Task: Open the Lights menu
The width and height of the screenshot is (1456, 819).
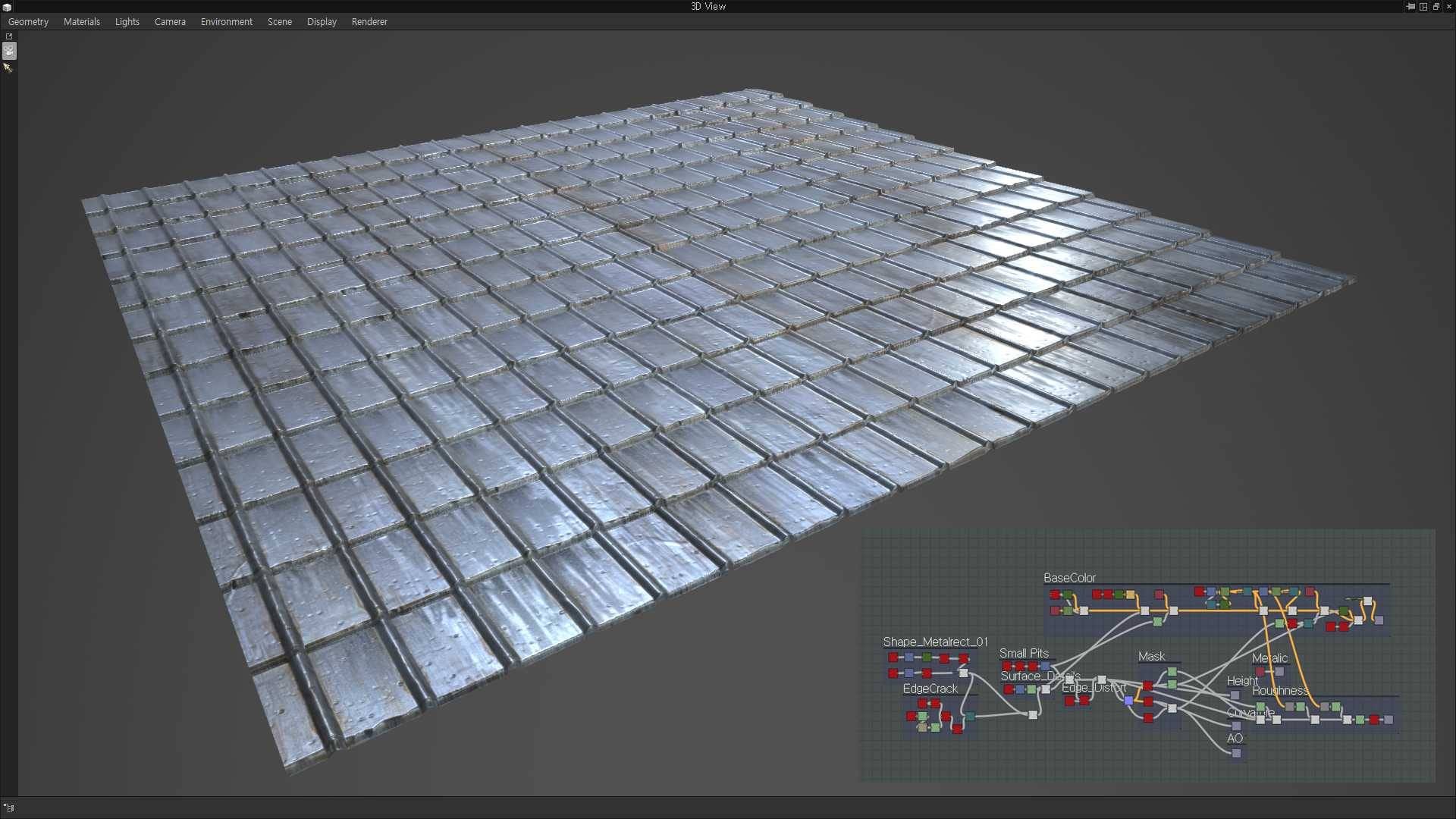Action: pyautogui.click(x=127, y=22)
